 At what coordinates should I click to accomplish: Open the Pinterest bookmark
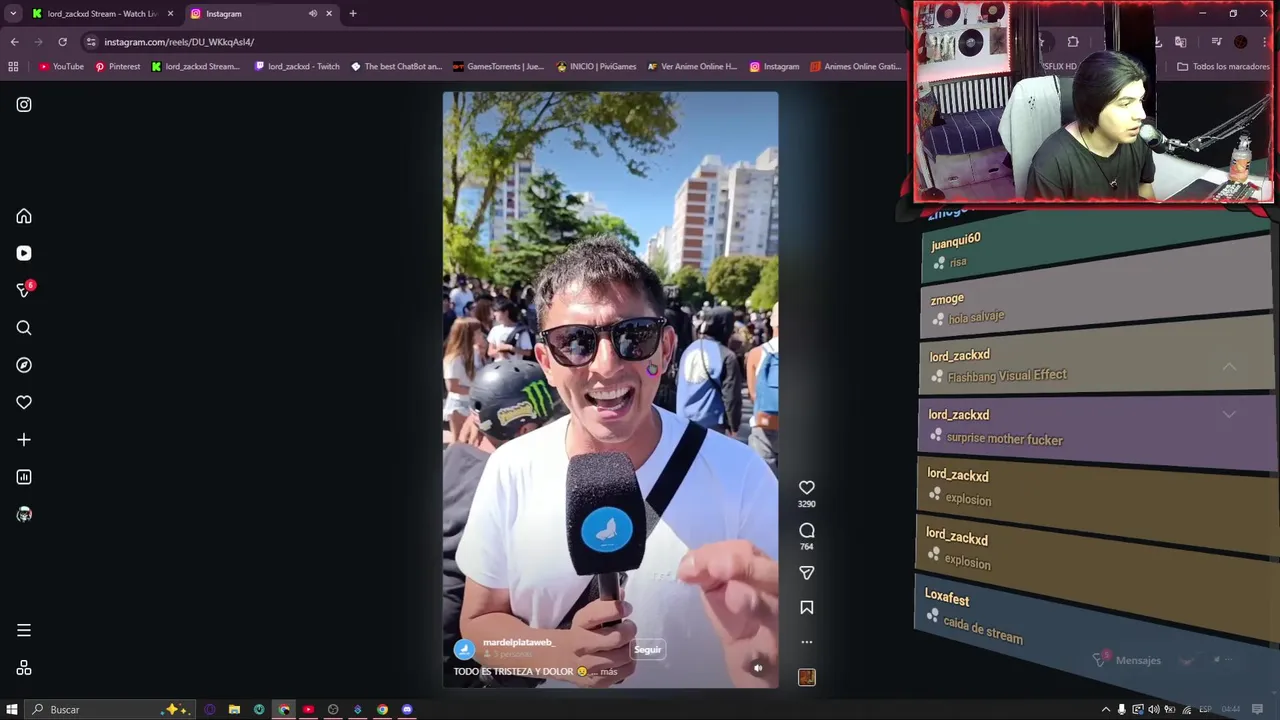[118, 67]
